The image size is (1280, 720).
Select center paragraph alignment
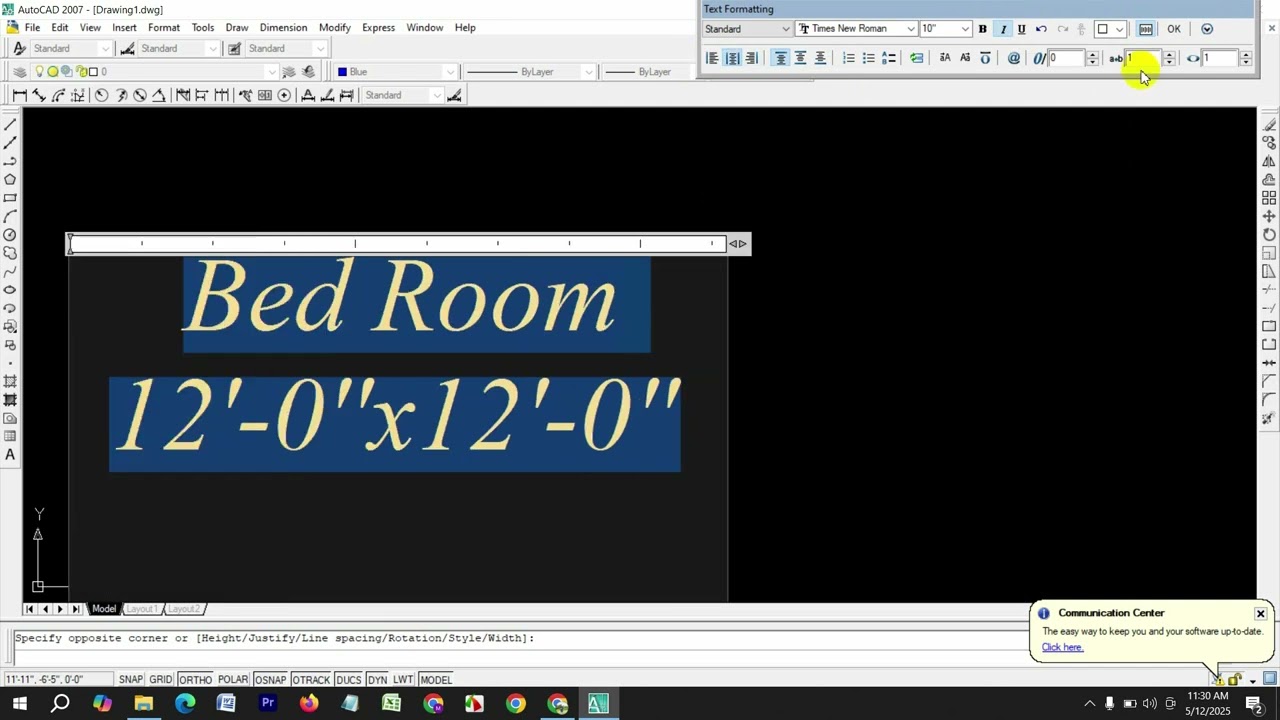[x=732, y=58]
